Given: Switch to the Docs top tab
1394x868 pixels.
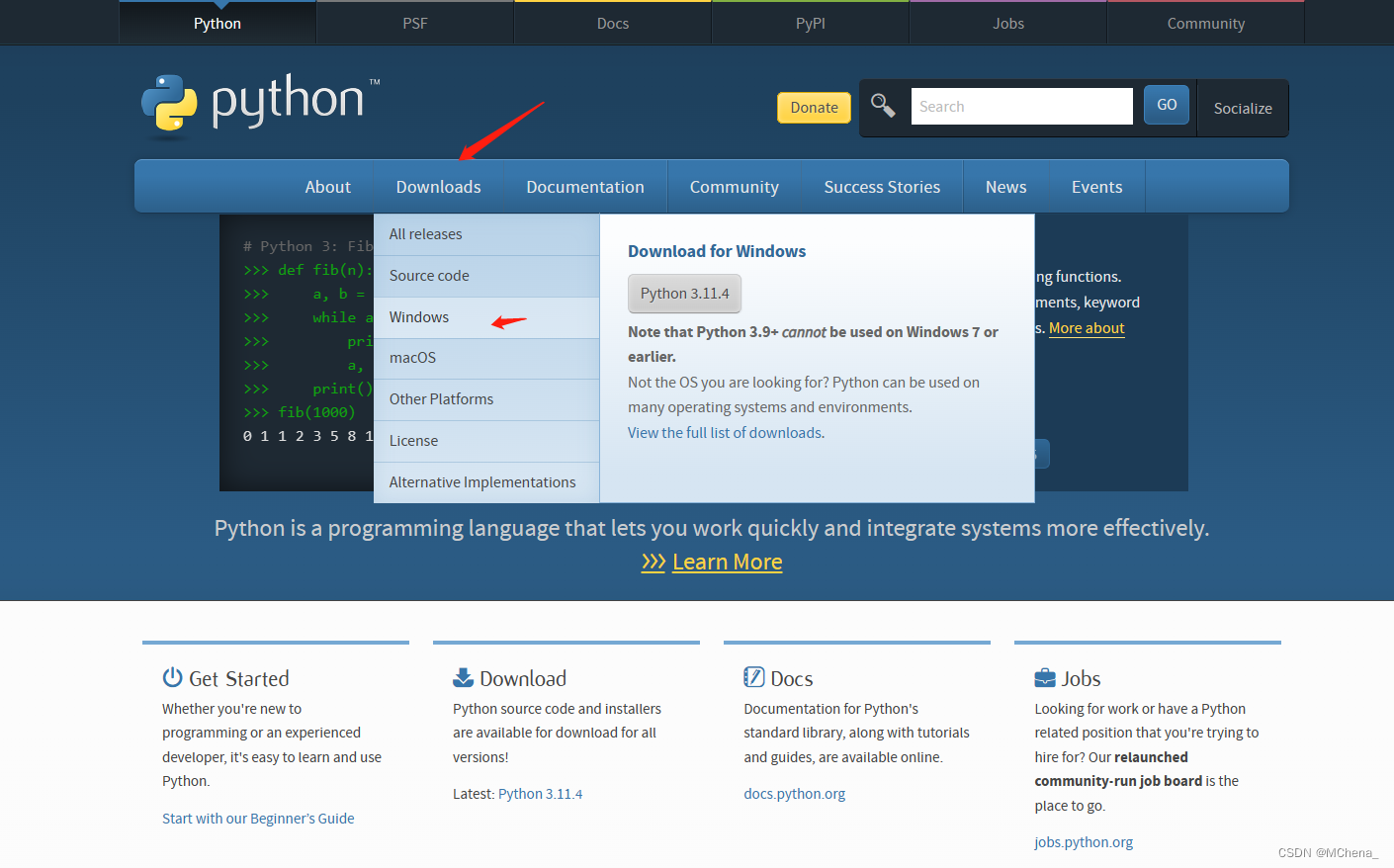Looking at the screenshot, I should (613, 23).
